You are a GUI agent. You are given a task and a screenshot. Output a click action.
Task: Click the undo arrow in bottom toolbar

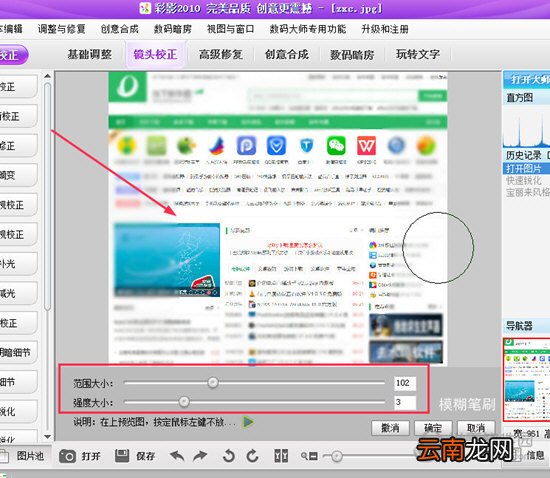tap(177, 456)
